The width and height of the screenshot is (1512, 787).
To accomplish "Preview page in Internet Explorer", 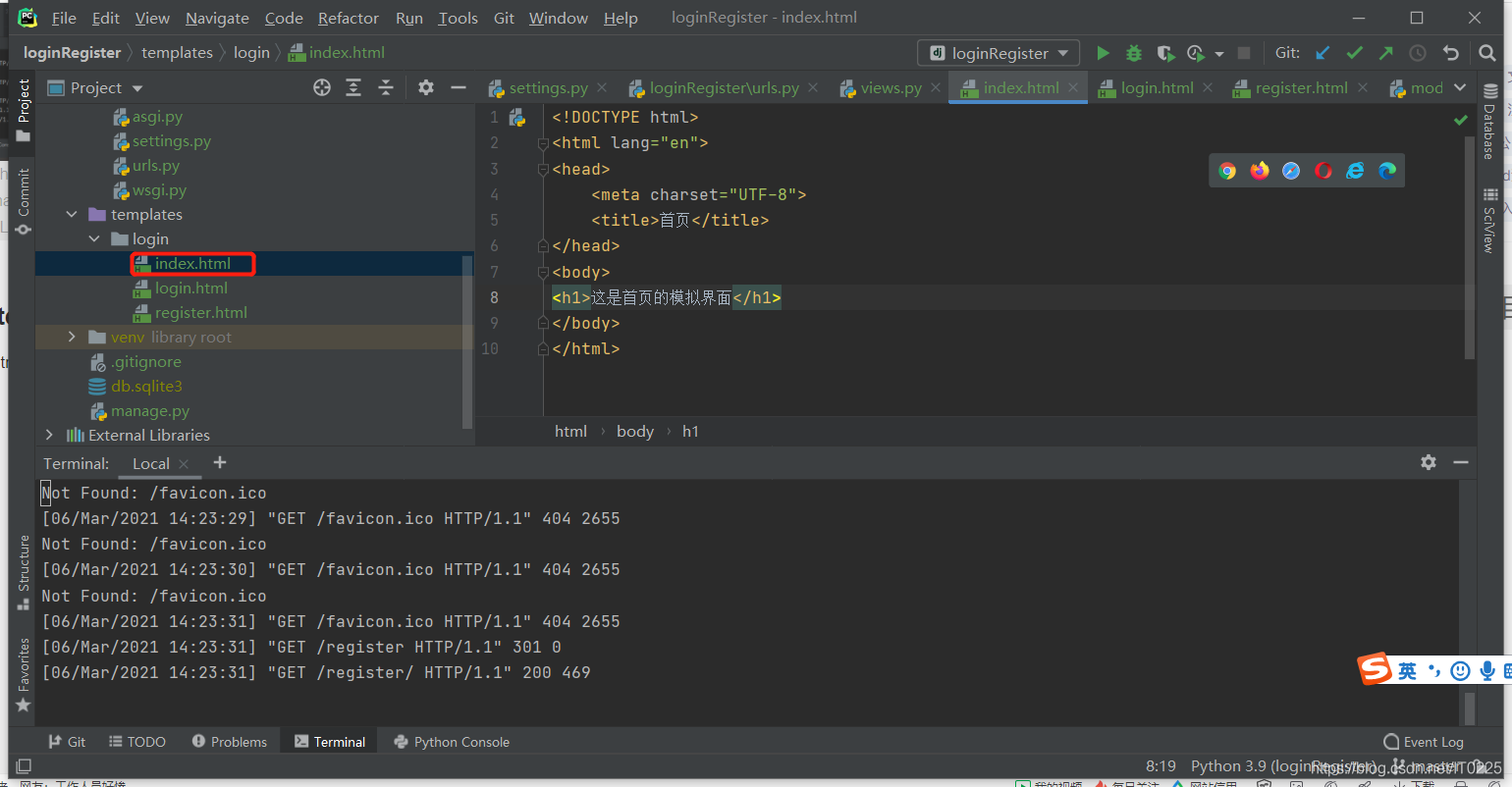I will 1355,171.
